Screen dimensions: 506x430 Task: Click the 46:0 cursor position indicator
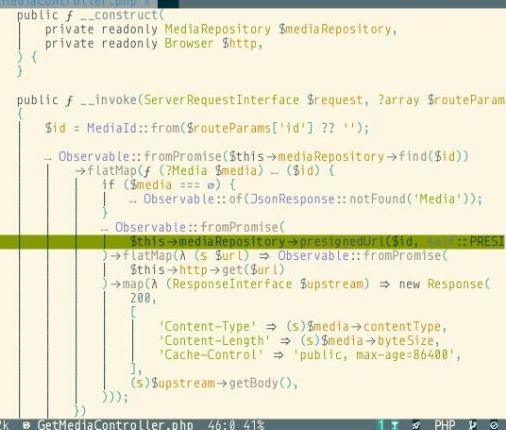pos(221,425)
